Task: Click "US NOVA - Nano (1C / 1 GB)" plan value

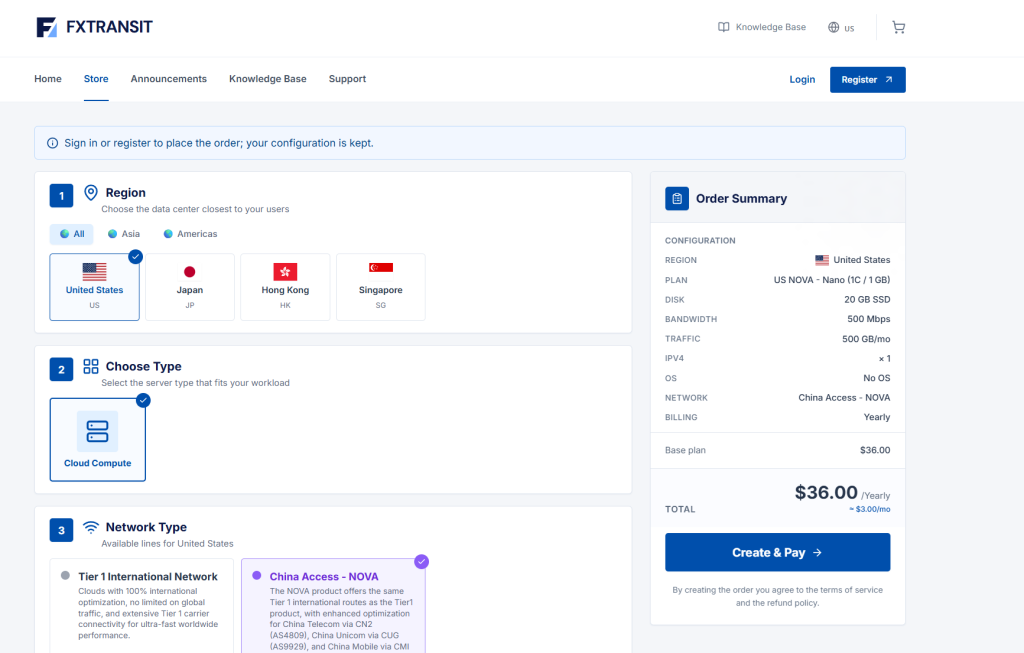Action: (x=832, y=279)
